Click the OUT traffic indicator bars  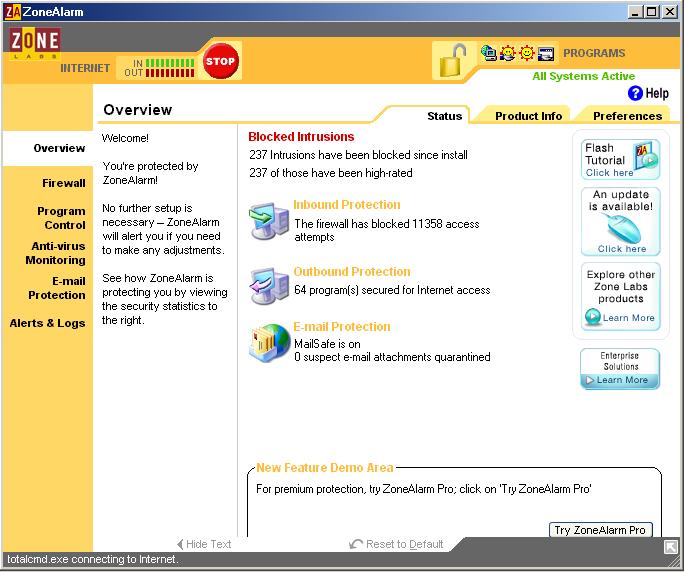[x=170, y=73]
